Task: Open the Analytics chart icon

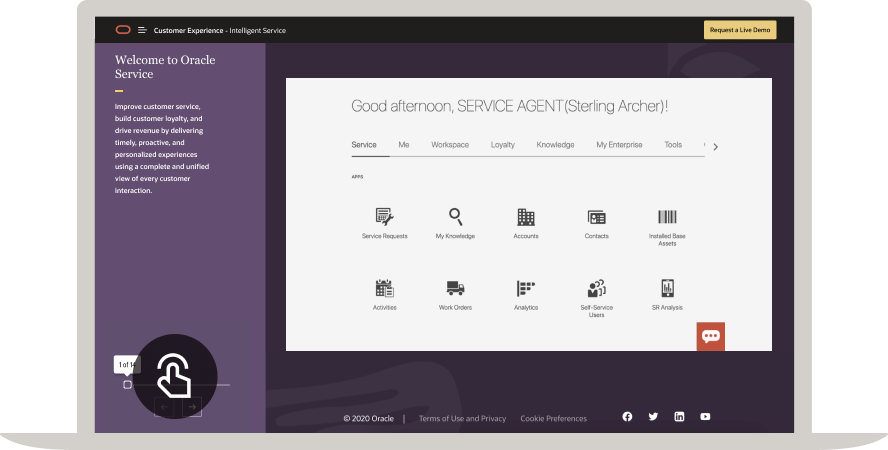Action: 526,288
